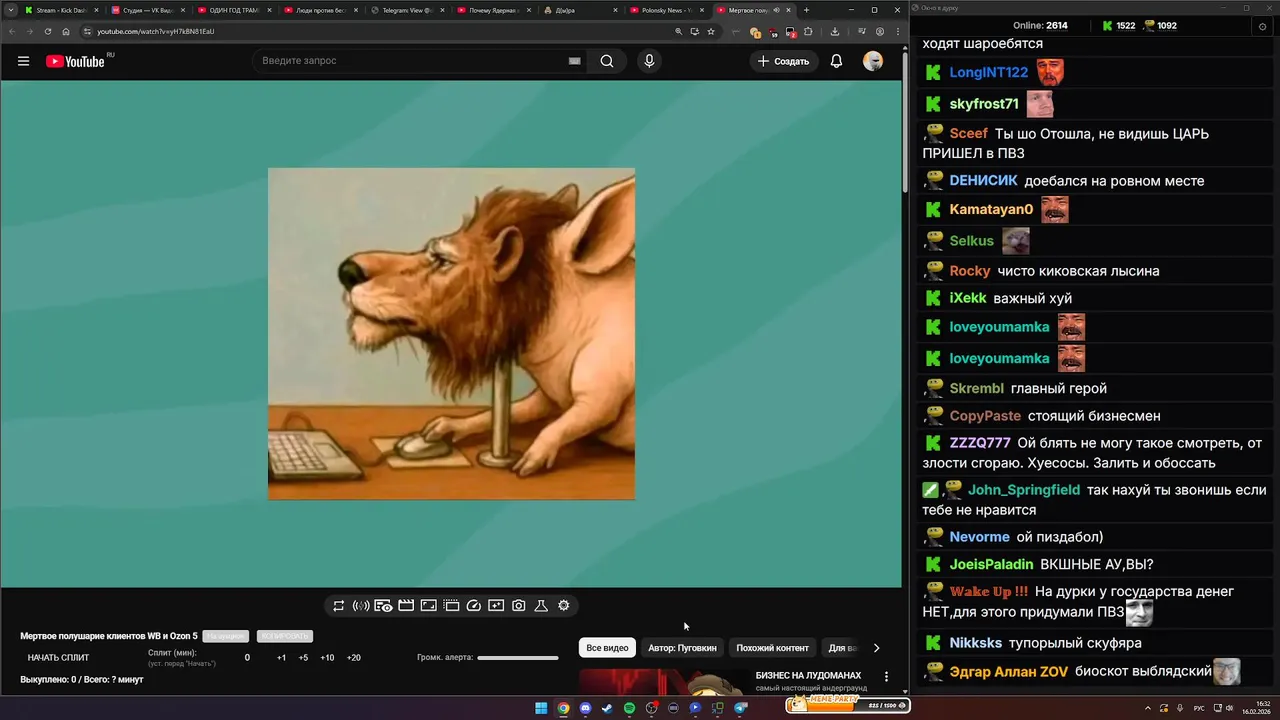Adjust the Громк. алерта volume slider

(x=517, y=658)
